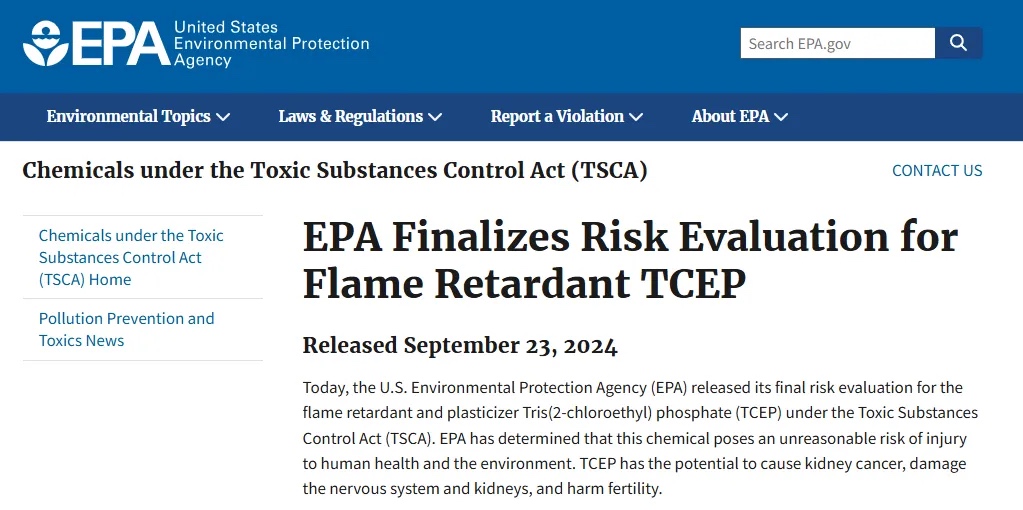Click the United States Environmental Protection Agency text
This screenshot has height=510, width=1023.
(x=271, y=44)
